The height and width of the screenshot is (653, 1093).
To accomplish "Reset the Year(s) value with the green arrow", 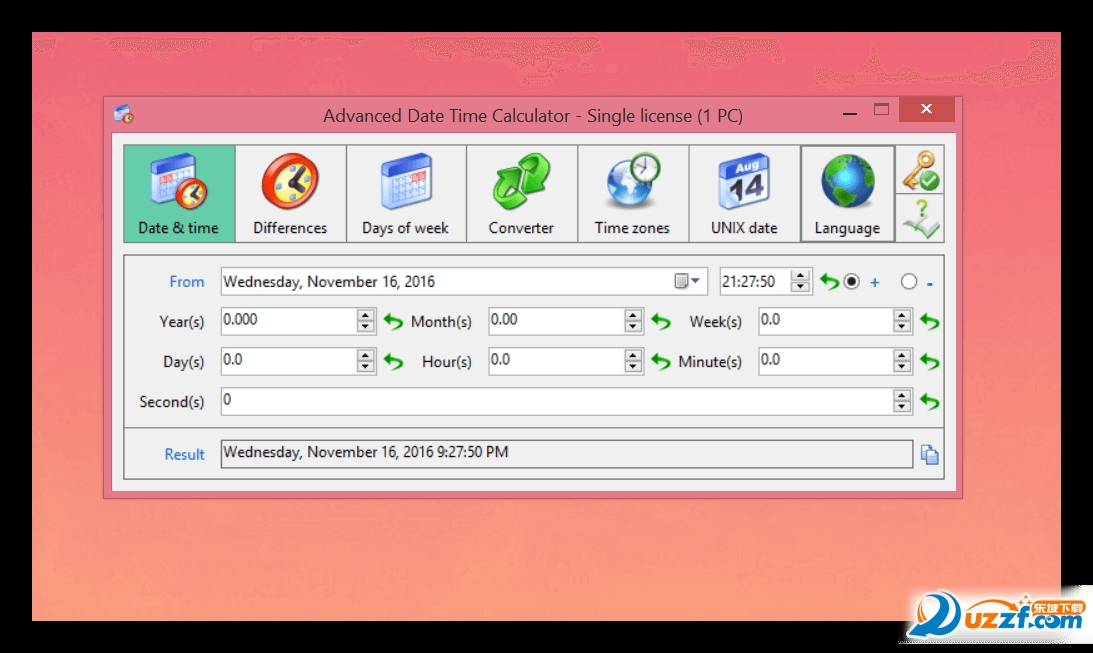I will click(393, 321).
